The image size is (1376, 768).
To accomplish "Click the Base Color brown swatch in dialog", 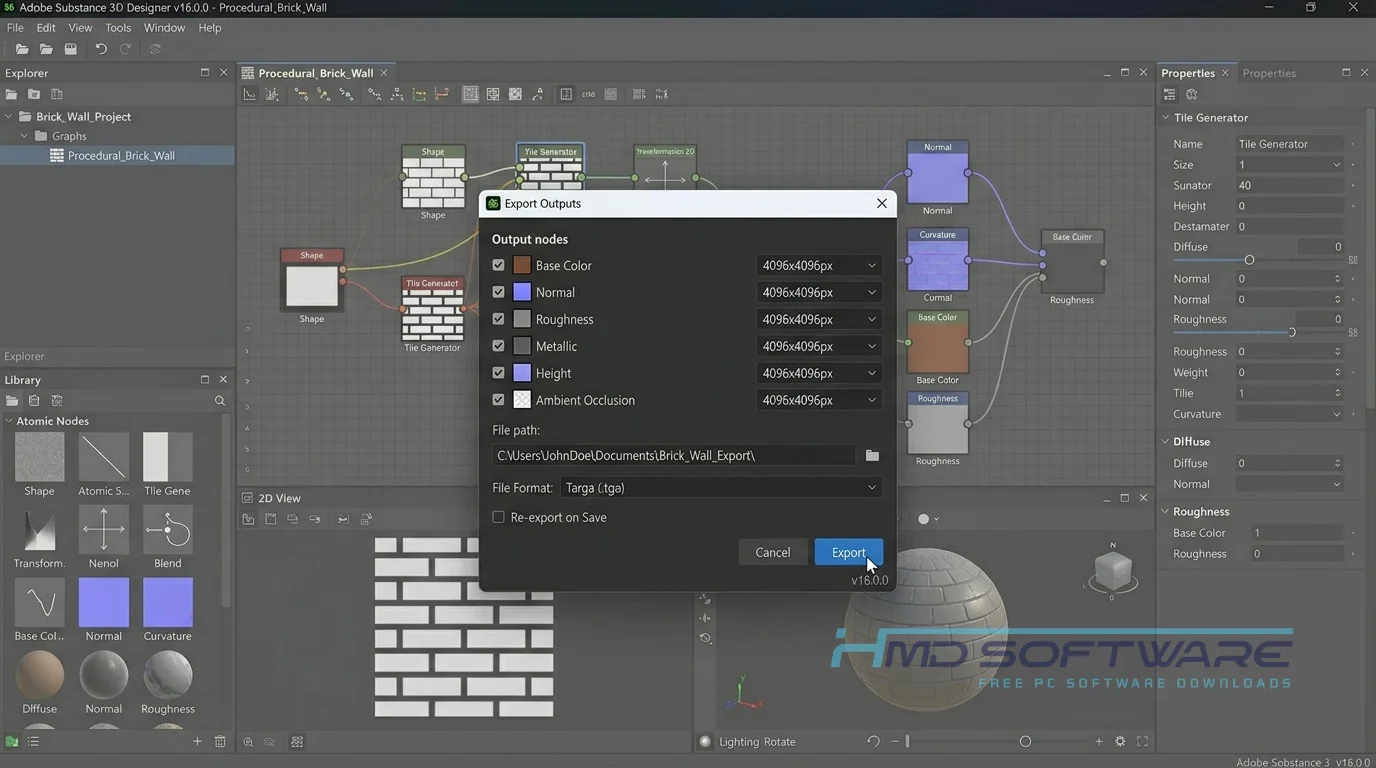I will click(522, 265).
